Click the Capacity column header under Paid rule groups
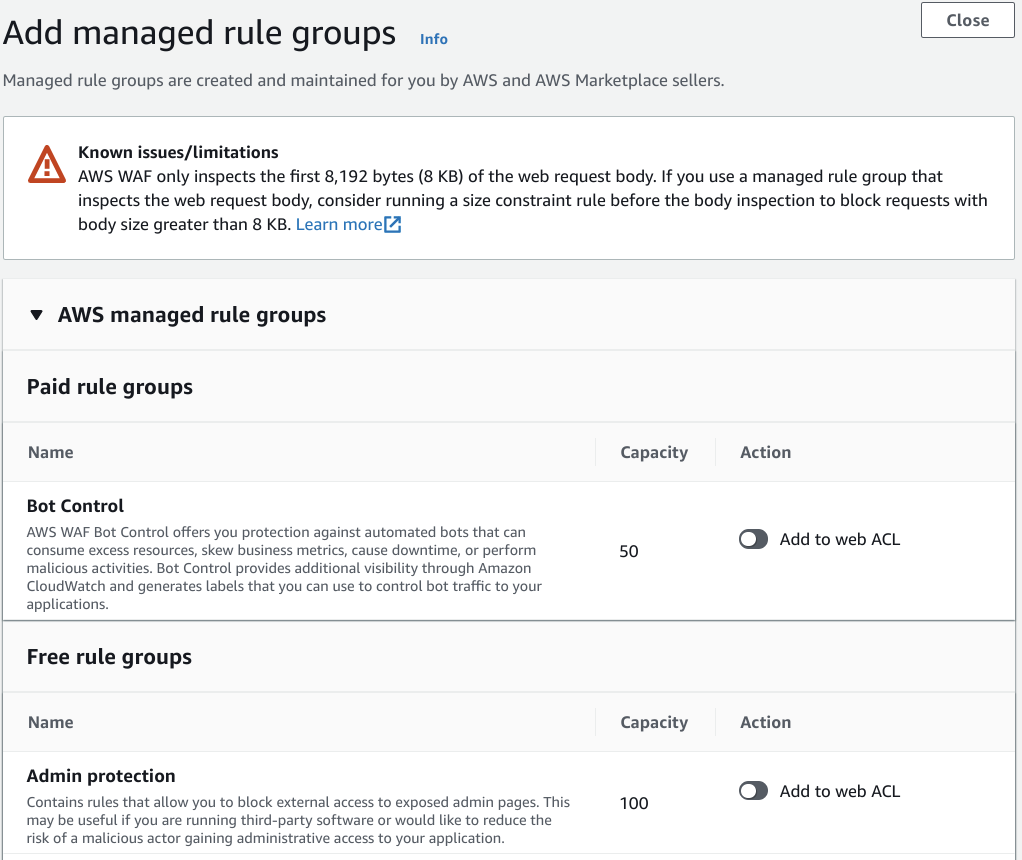The height and width of the screenshot is (860, 1022). point(654,452)
